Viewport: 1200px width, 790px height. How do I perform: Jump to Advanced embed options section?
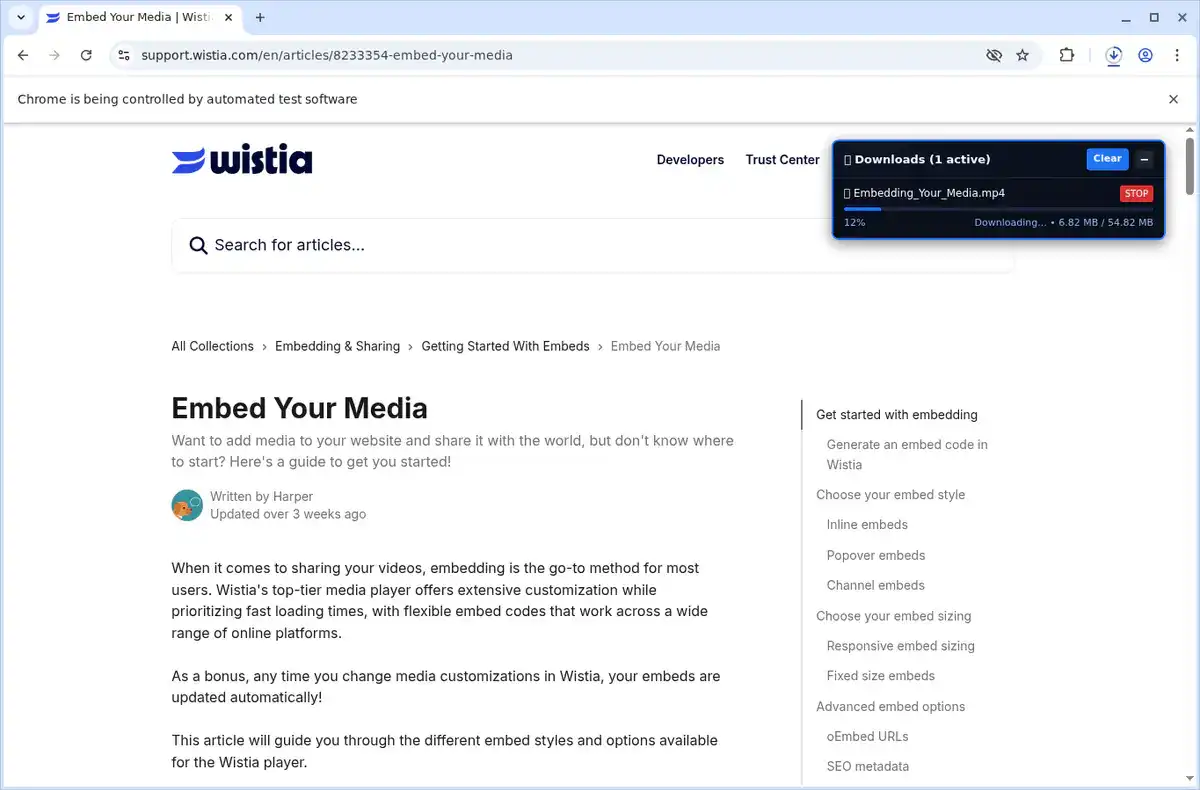(x=890, y=706)
